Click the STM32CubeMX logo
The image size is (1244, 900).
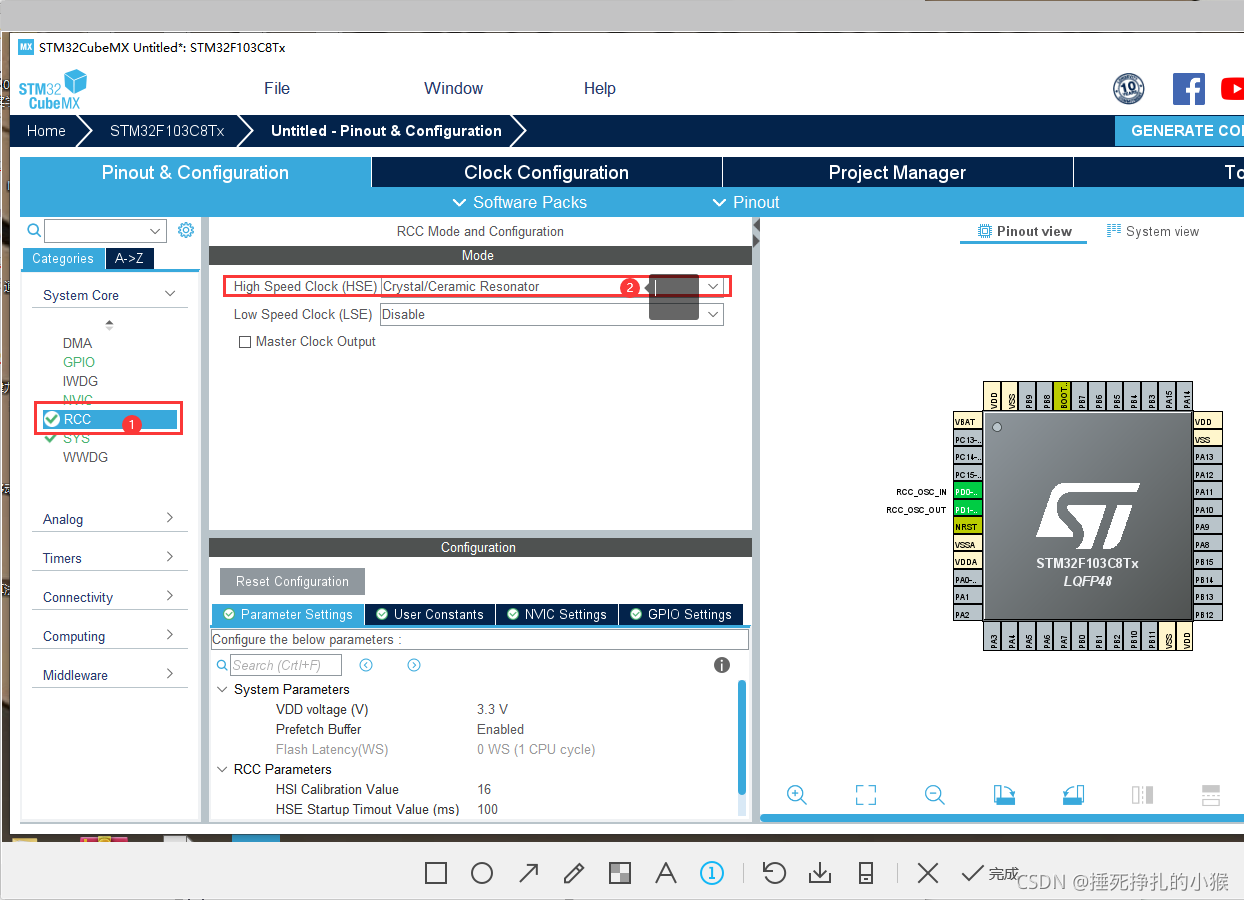pos(53,89)
